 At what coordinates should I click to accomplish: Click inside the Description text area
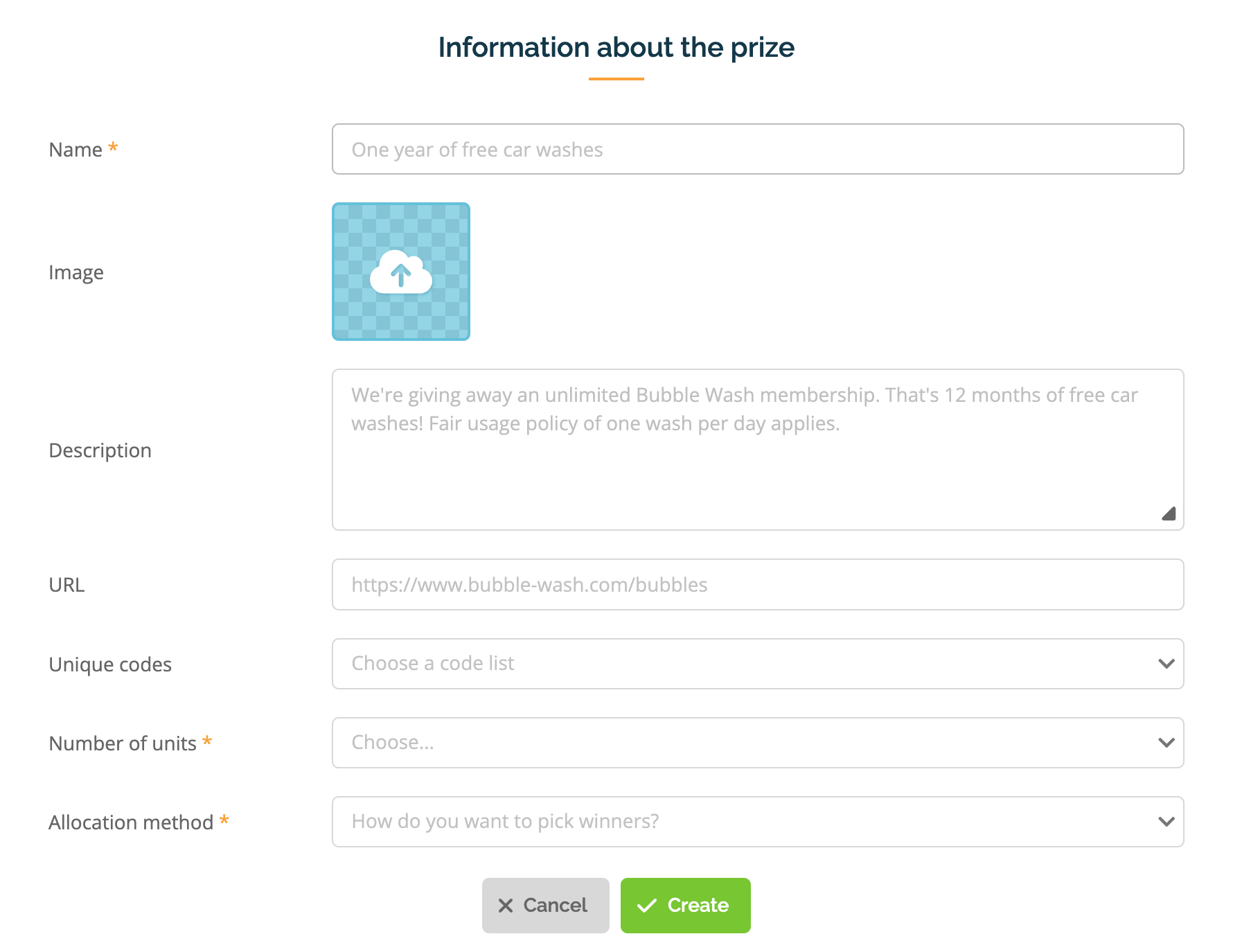pyautogui.click(x=758, y=450)
